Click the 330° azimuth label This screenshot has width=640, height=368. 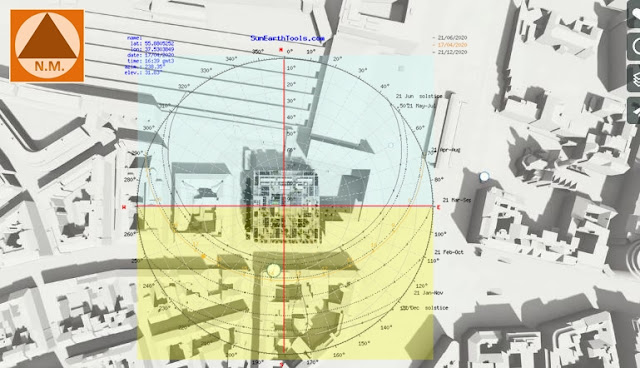206,71
